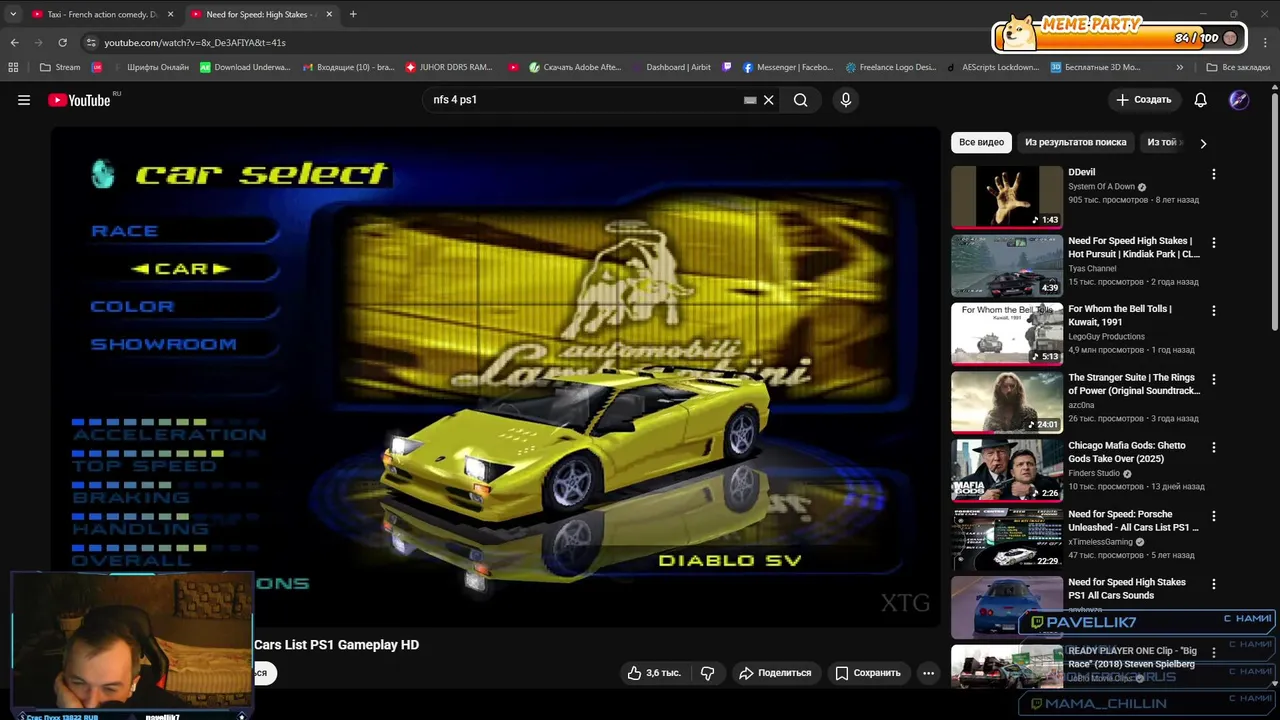Open Need for Speed Porsche Unleashed title
Screen dimensions: 1280x720
pos(1133,520)
